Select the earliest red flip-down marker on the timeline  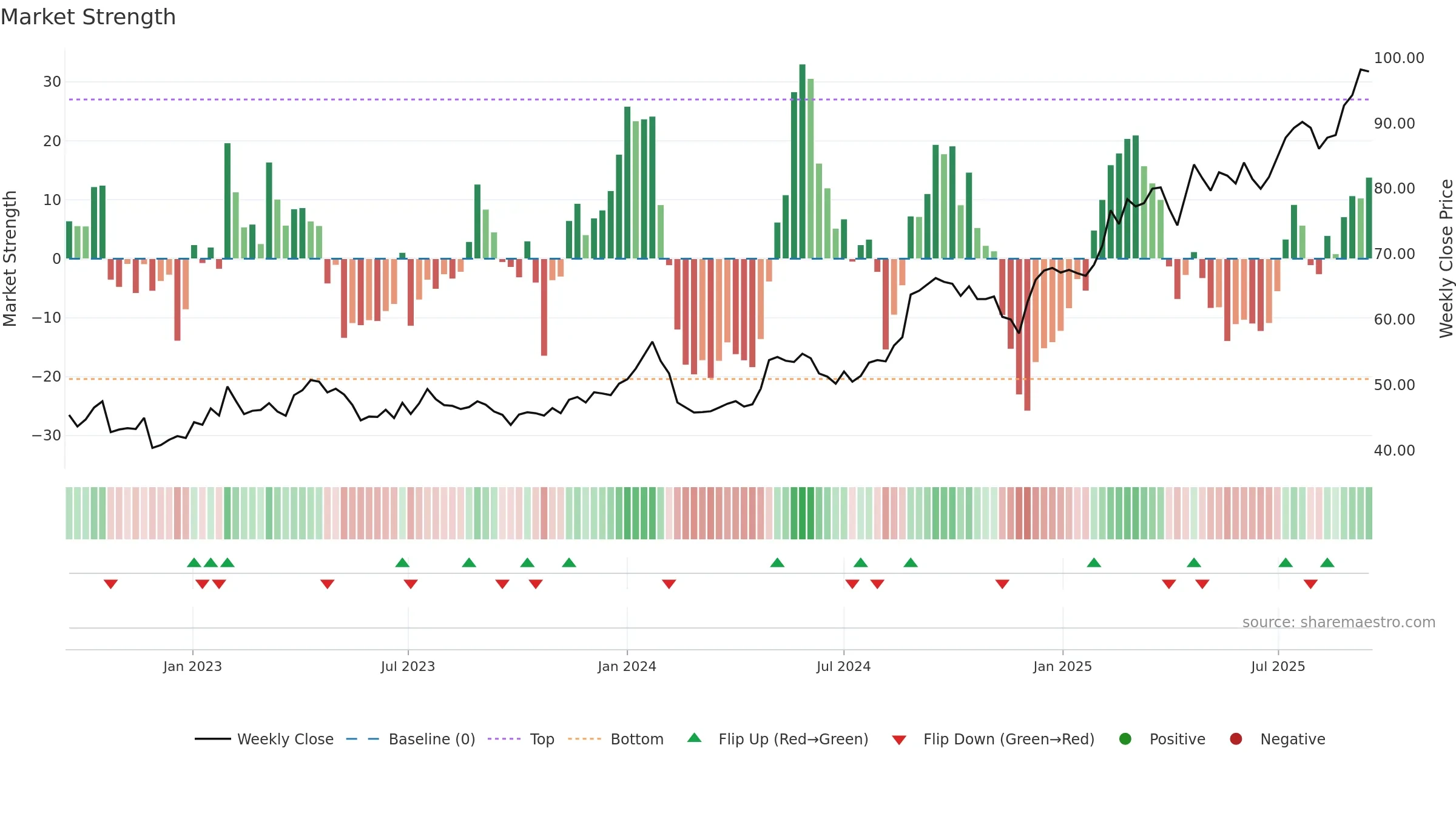[x=110, y=584]
